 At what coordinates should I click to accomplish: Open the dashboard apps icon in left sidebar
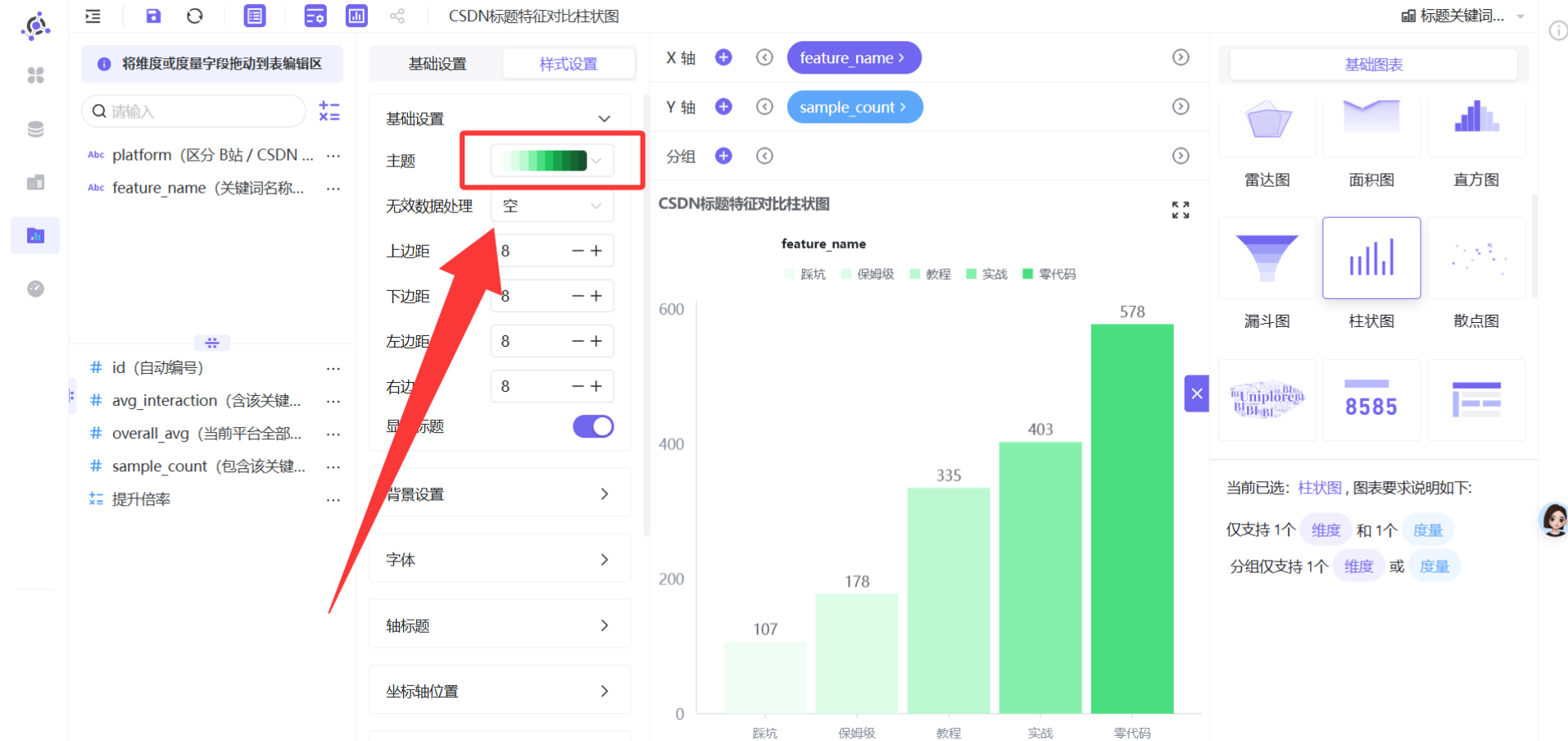(x=35, y=75)
